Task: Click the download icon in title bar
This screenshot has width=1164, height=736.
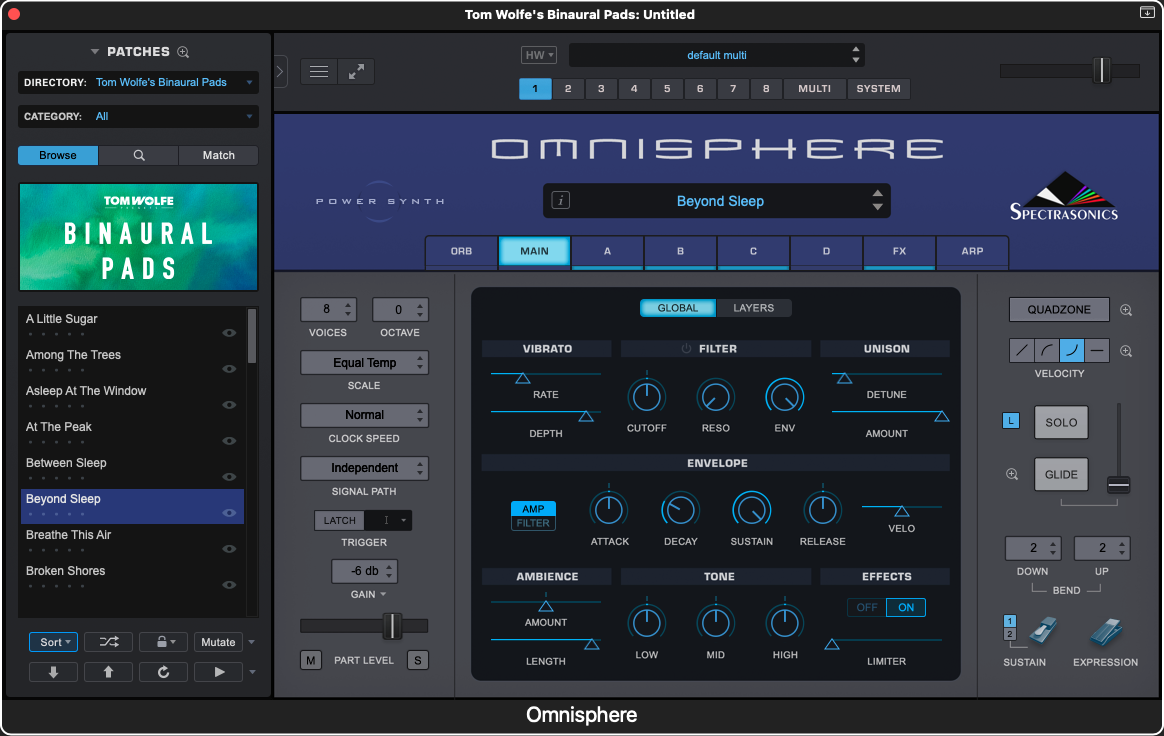Action: click(1147, 13)
